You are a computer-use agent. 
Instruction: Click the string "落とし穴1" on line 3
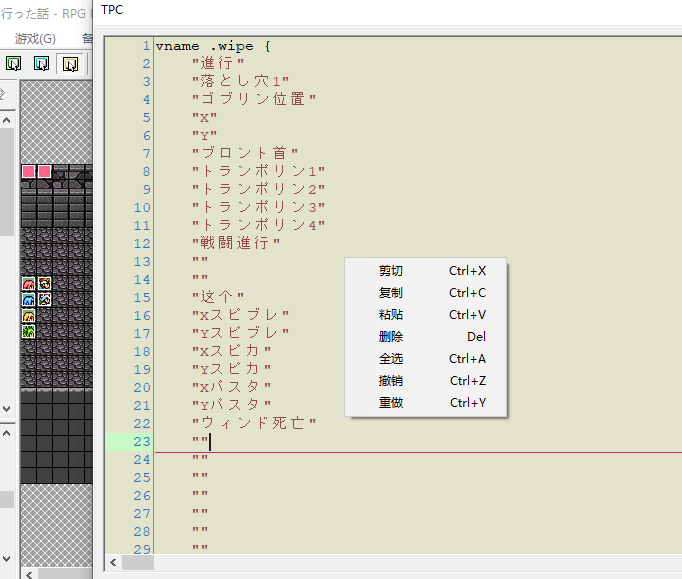241,81
